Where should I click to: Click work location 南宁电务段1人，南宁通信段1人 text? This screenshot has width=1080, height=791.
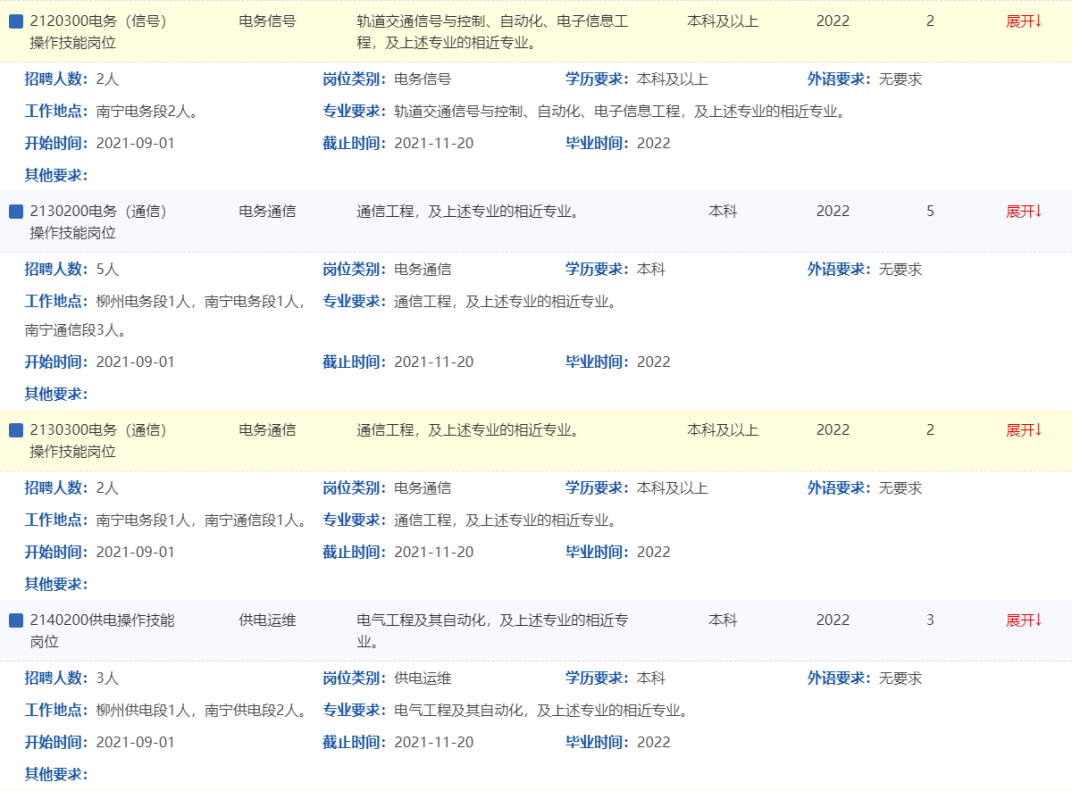click(x=200, y=520)
